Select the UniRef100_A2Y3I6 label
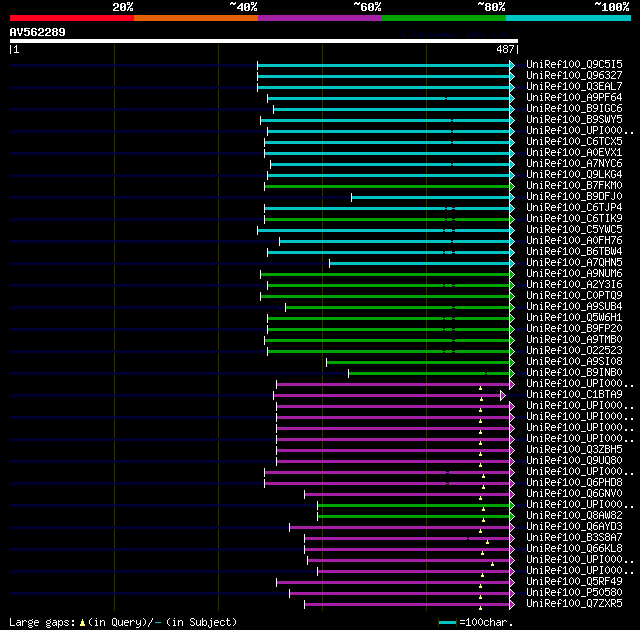The width and height of the screenshot is (640, 630). (574, 285)
